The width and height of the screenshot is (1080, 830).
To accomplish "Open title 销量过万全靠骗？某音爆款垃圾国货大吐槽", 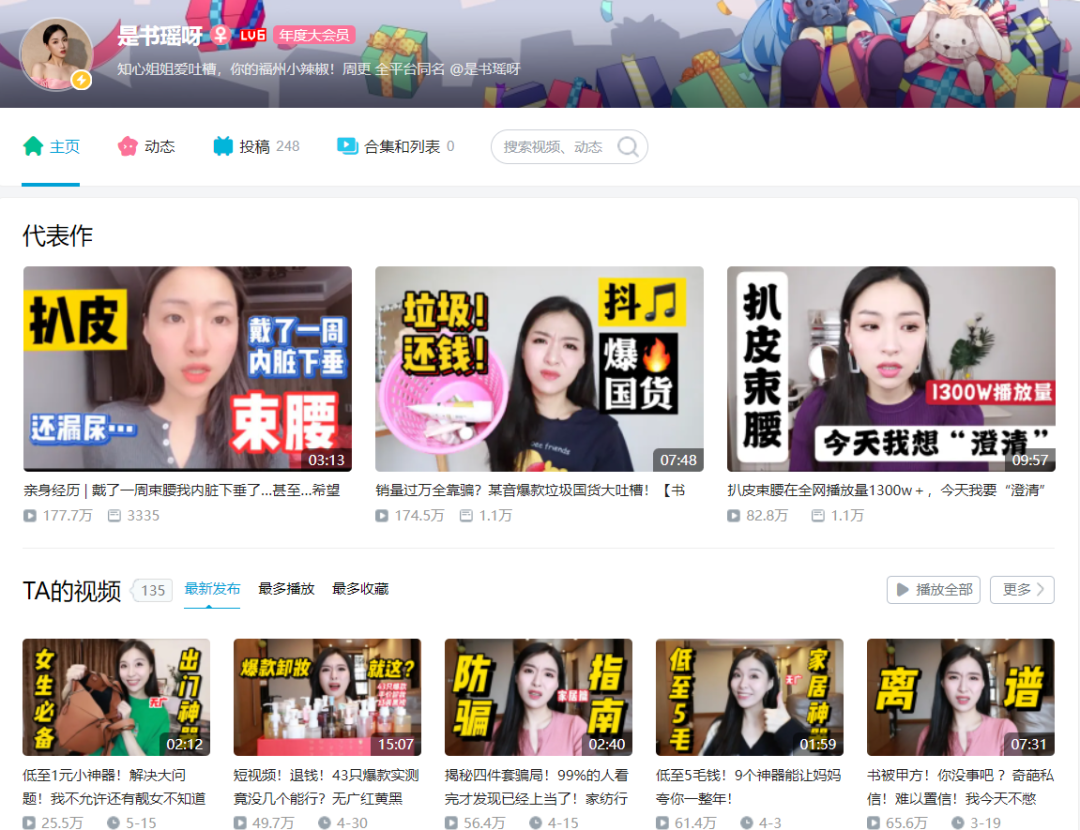I will [x=530, y=490].
